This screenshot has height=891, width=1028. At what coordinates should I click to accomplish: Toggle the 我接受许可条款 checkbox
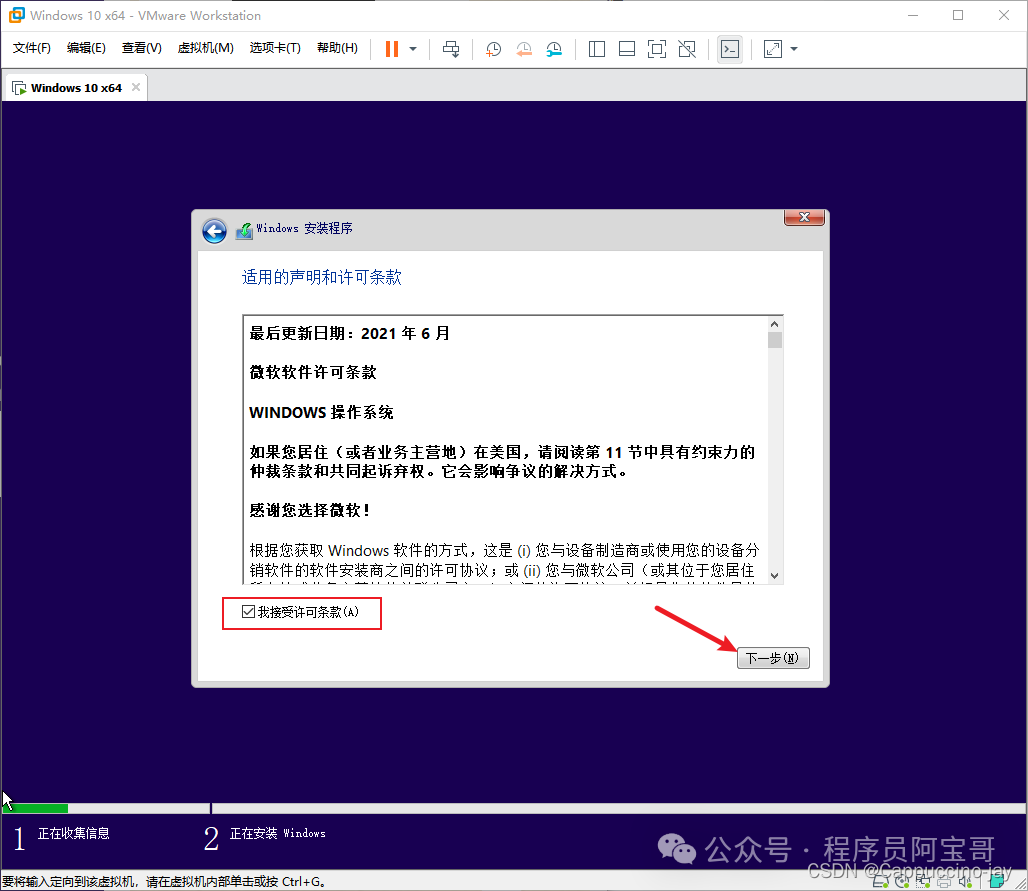pos(248,612)
